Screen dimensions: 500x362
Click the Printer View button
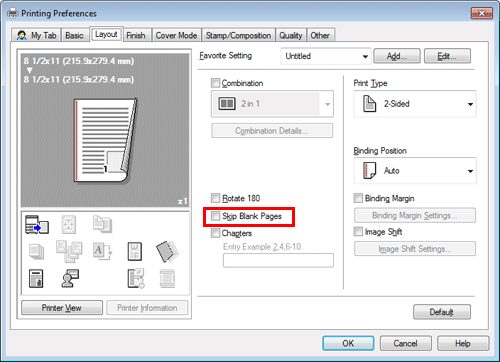tap(62, 308)
